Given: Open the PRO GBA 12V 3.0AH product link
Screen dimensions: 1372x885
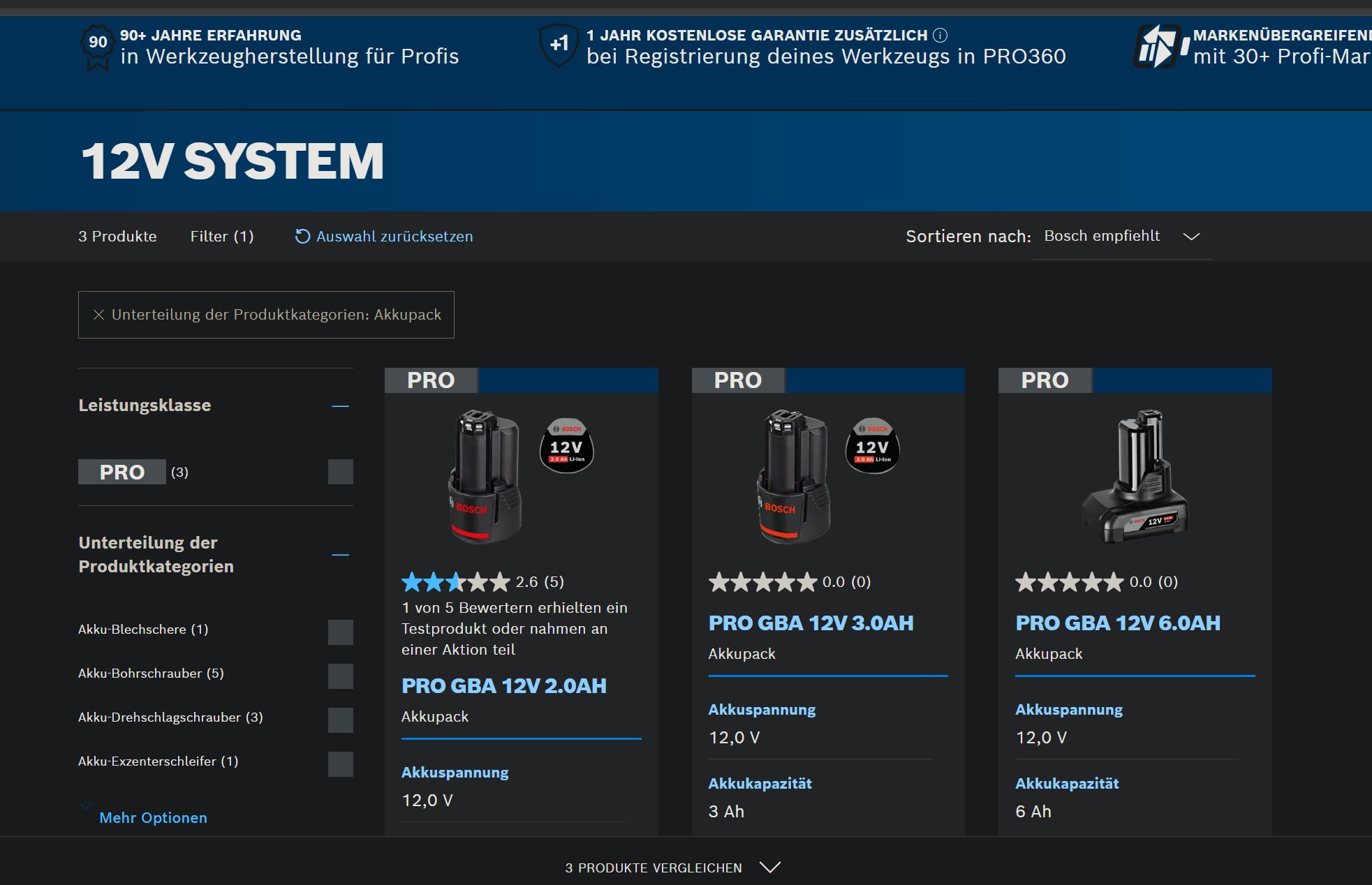Looking at the screenshot, I should pyautogui.click(x=811, y=623).
